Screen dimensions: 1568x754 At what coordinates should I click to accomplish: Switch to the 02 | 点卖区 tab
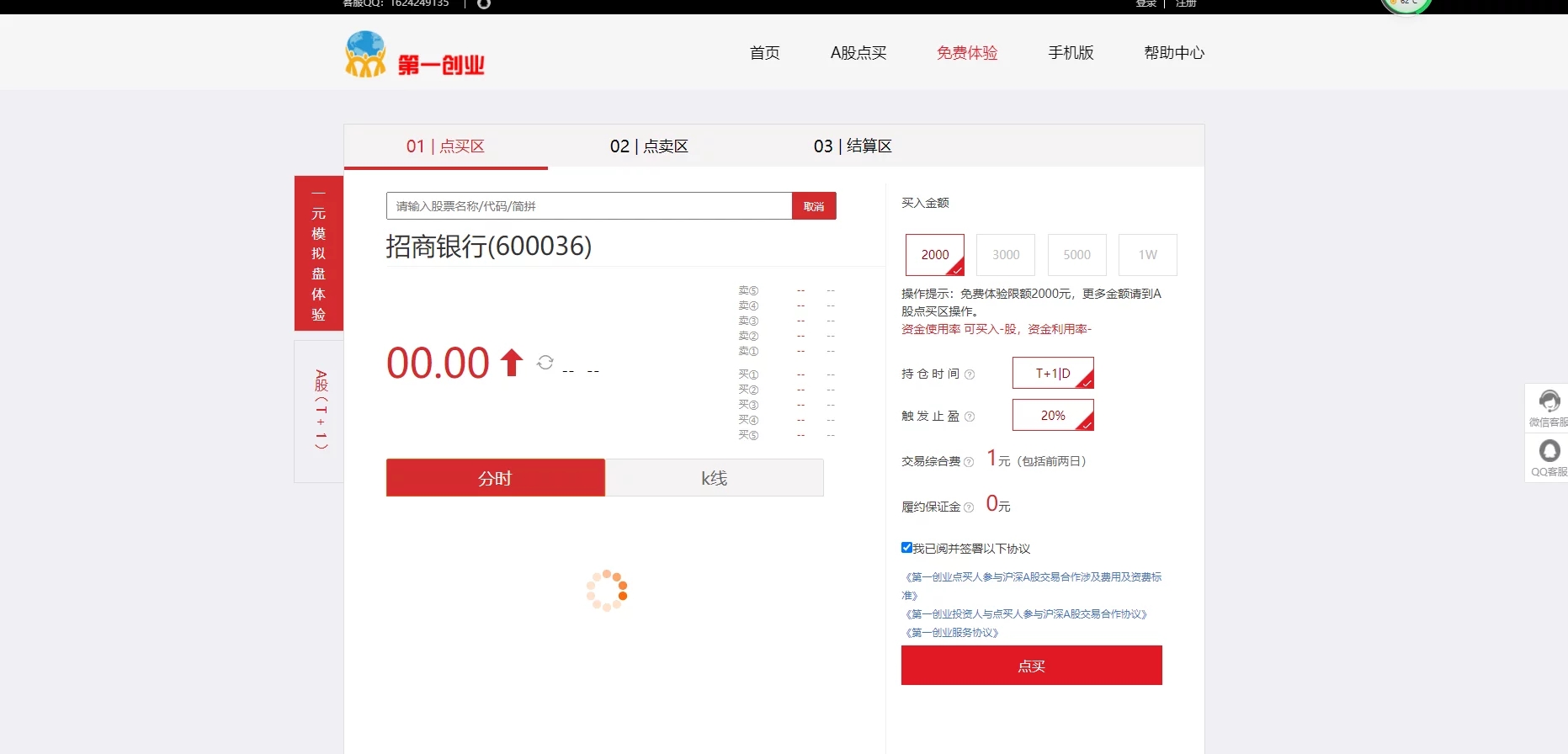click(x=649, y=146)
